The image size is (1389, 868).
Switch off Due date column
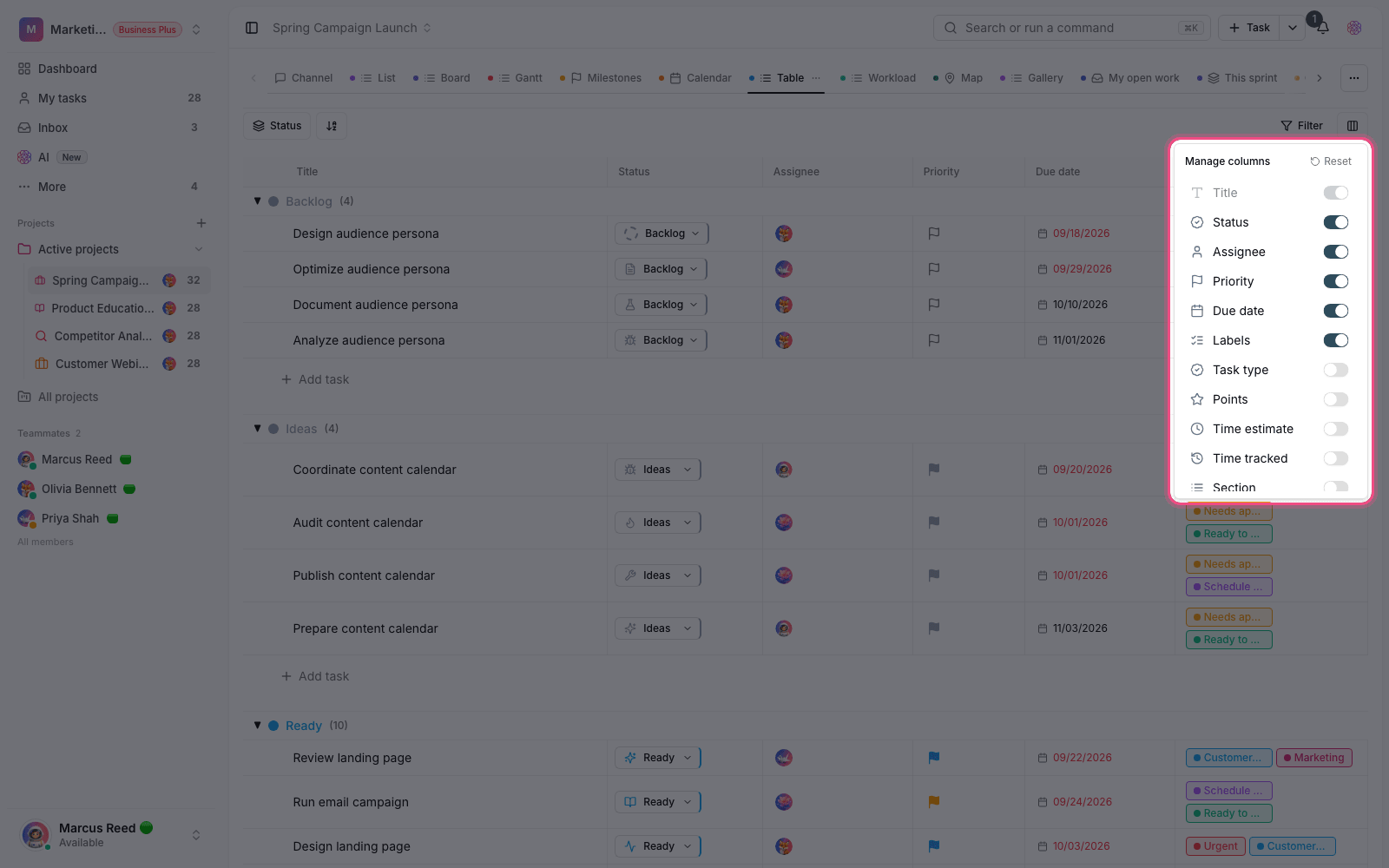click(1336, 311)
